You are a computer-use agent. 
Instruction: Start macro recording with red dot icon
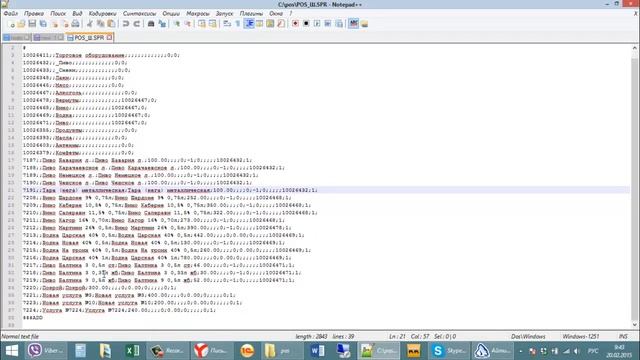tap(295, 24)
